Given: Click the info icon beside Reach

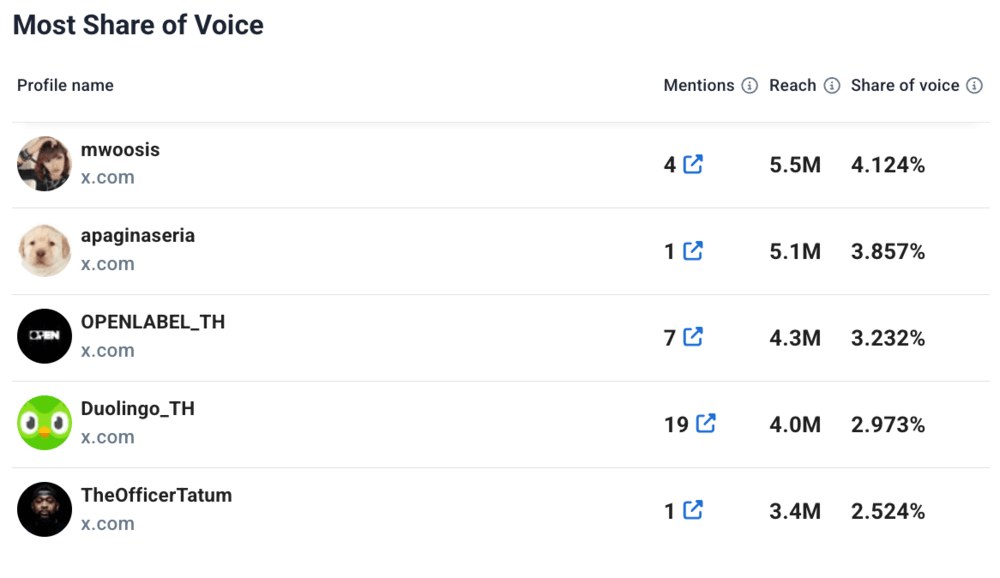Looking at the screenshot, I should pos(832,86).
